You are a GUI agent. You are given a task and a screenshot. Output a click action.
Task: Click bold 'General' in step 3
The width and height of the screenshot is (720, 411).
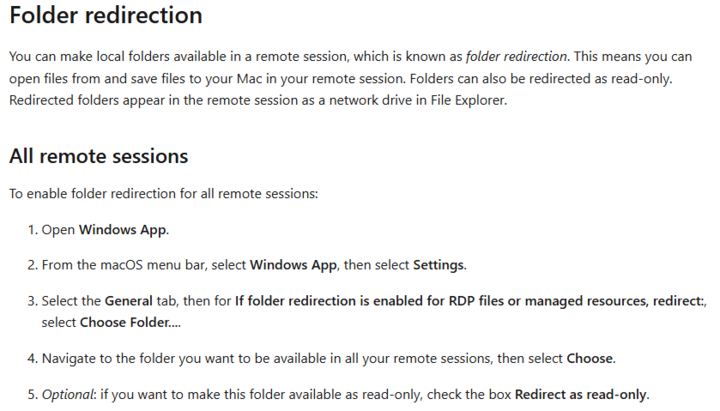click(x=129, y=301)
